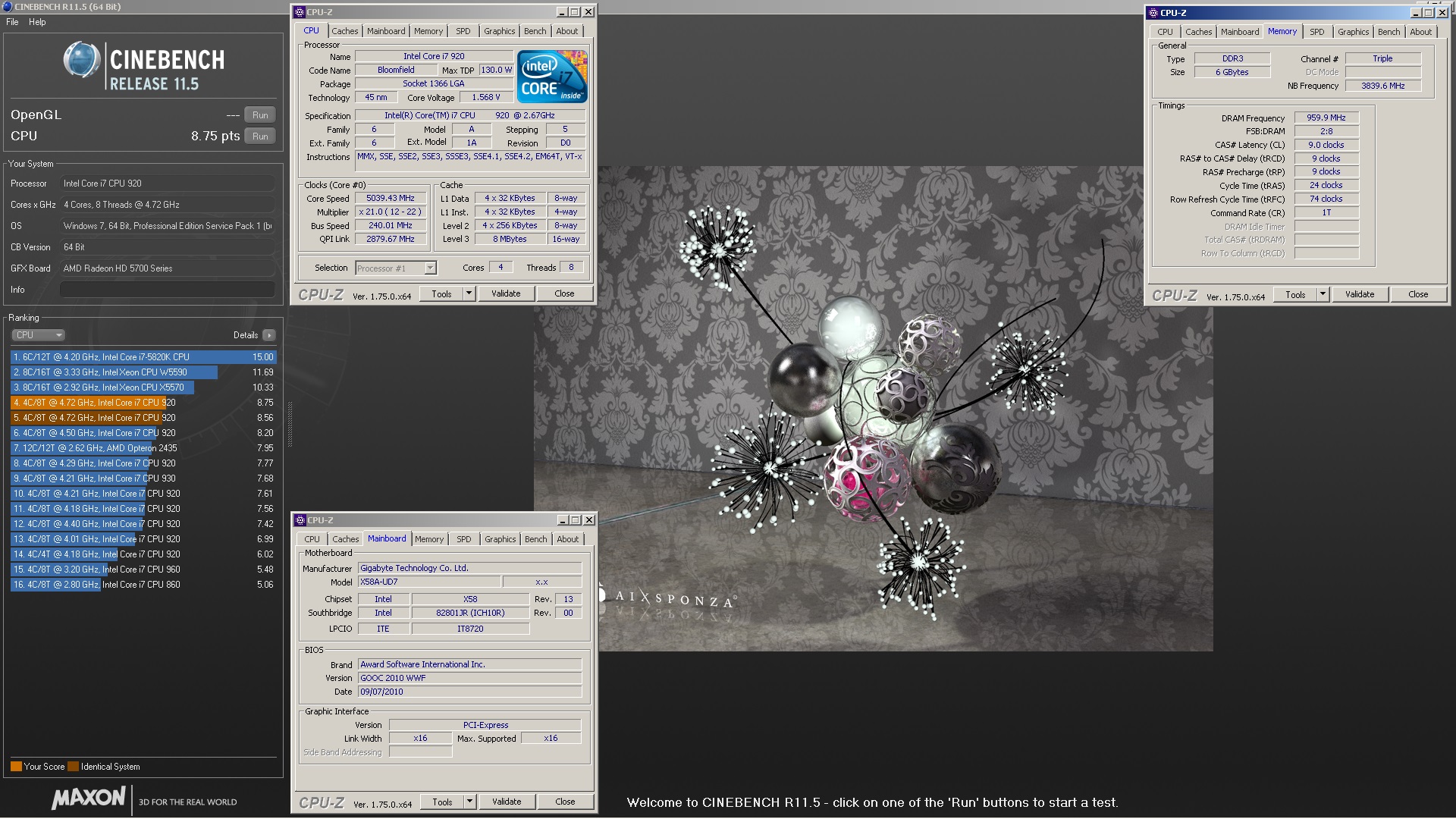Switch to Caches tab in top-left CPU-Z
The image size is (1456, 819).
tap(344, 31)
